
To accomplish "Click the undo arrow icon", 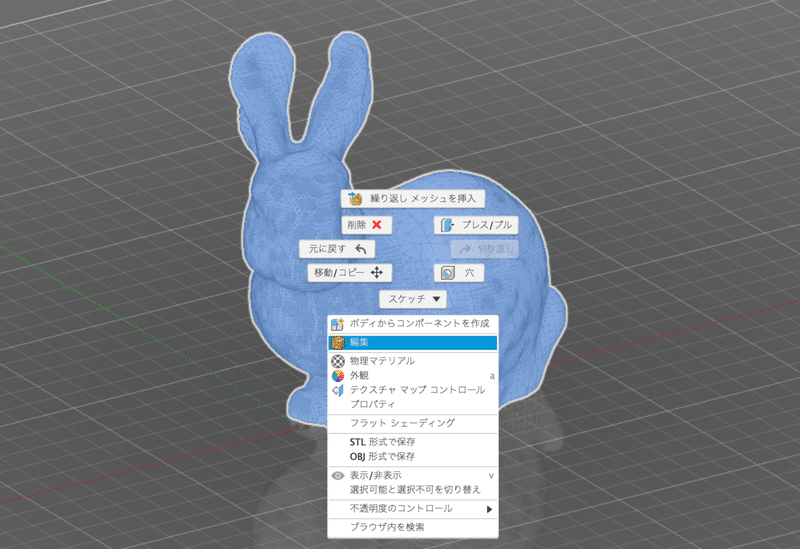I will (x=361, y=249).
